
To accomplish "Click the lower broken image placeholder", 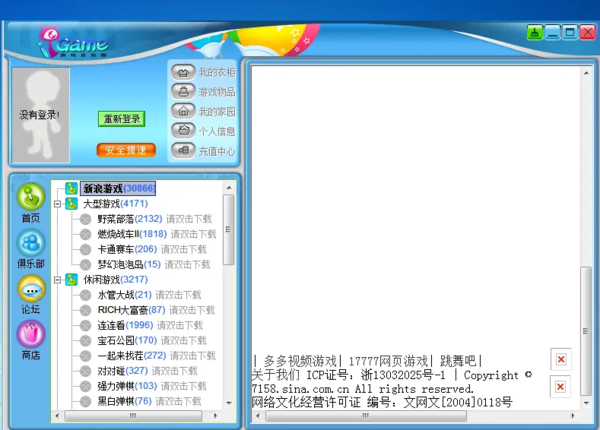I will [561, 387].
